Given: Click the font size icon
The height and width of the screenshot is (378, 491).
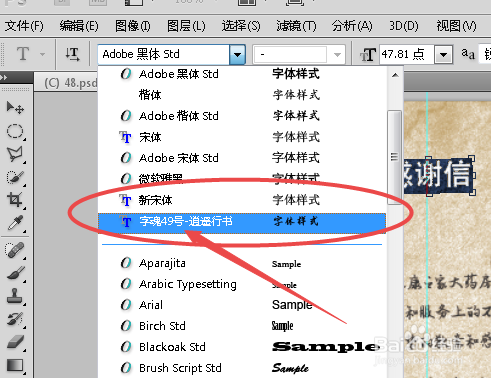Looking at the screenshot, I should point(368,55).
